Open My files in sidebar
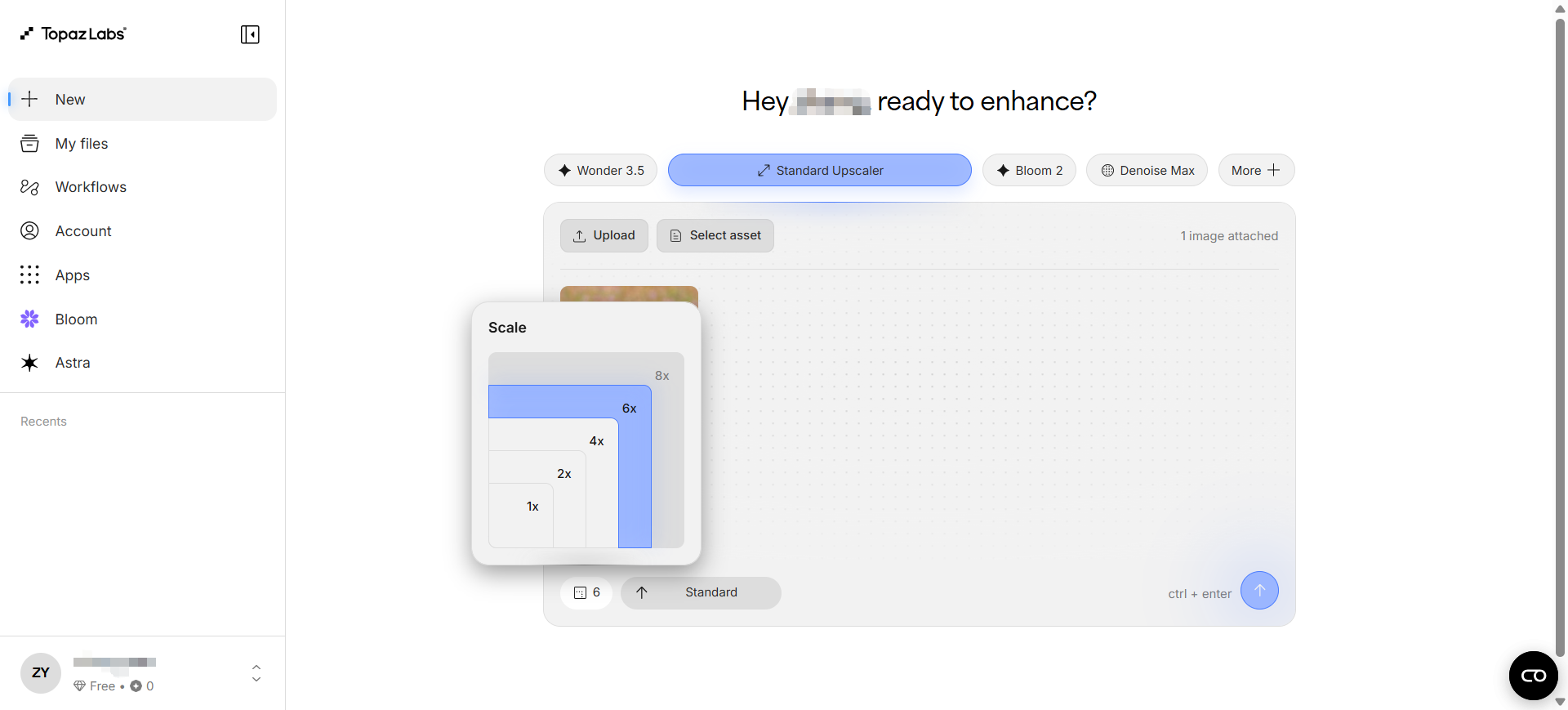Image resolution: width=1568 pixels, height=710 pixels. [142, 144]
